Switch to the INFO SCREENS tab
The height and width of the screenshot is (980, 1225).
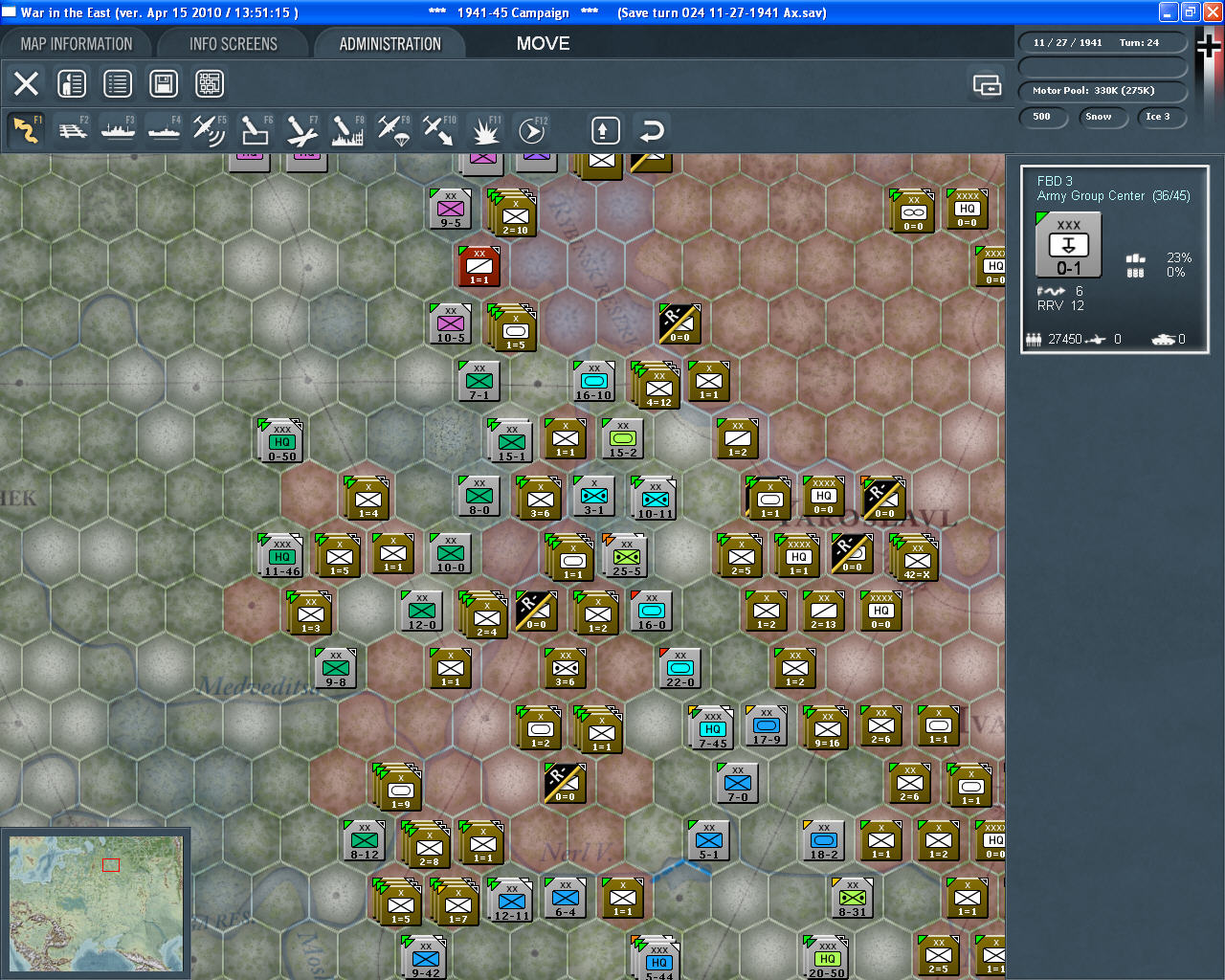[234, 44]
